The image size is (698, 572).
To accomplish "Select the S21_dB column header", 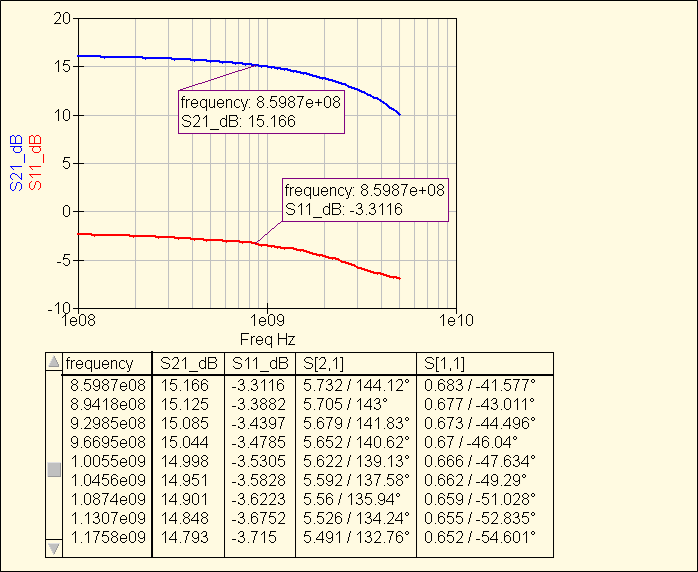I will point(187,364).
